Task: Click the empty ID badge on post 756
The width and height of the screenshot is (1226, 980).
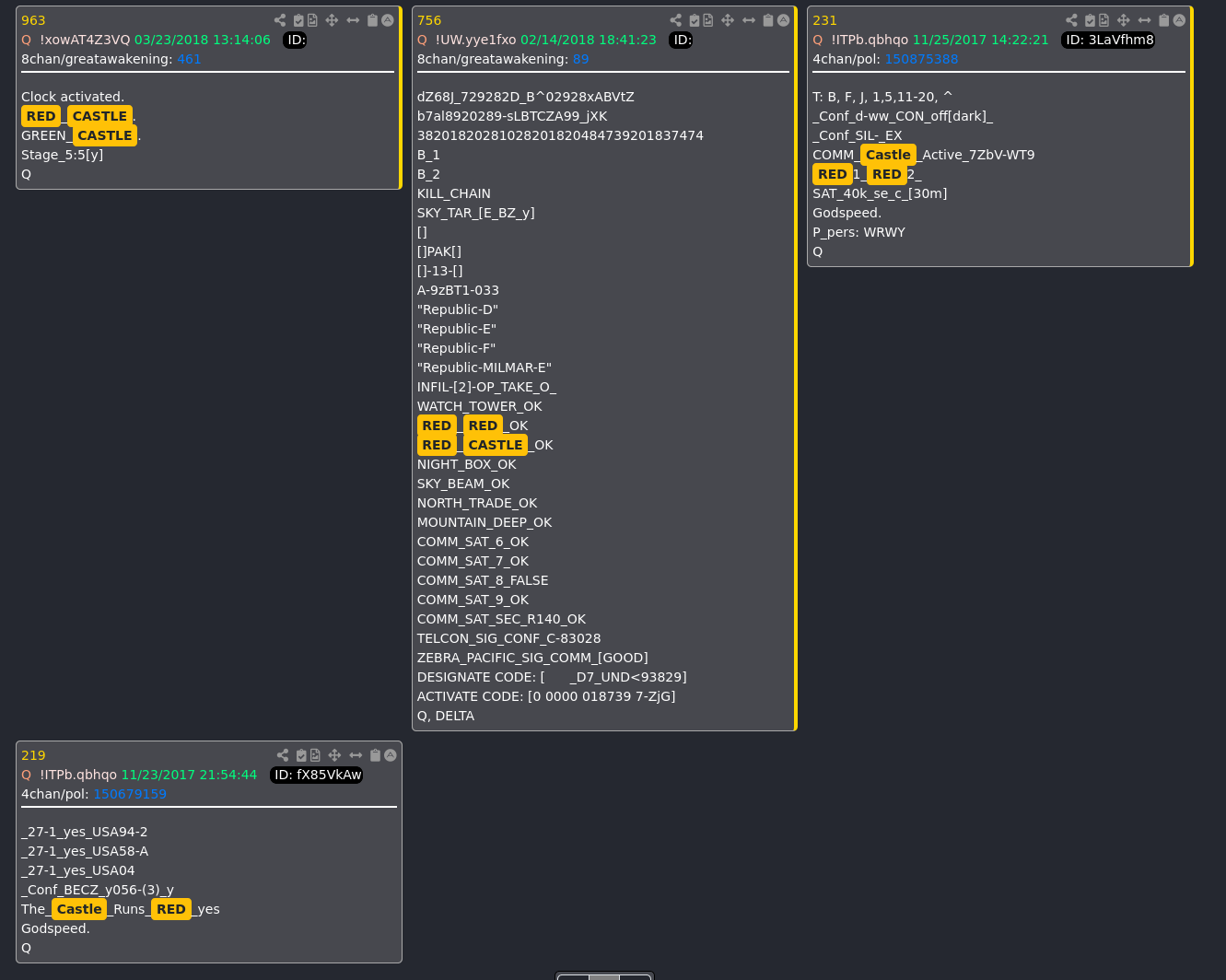Action: point(681,40)
